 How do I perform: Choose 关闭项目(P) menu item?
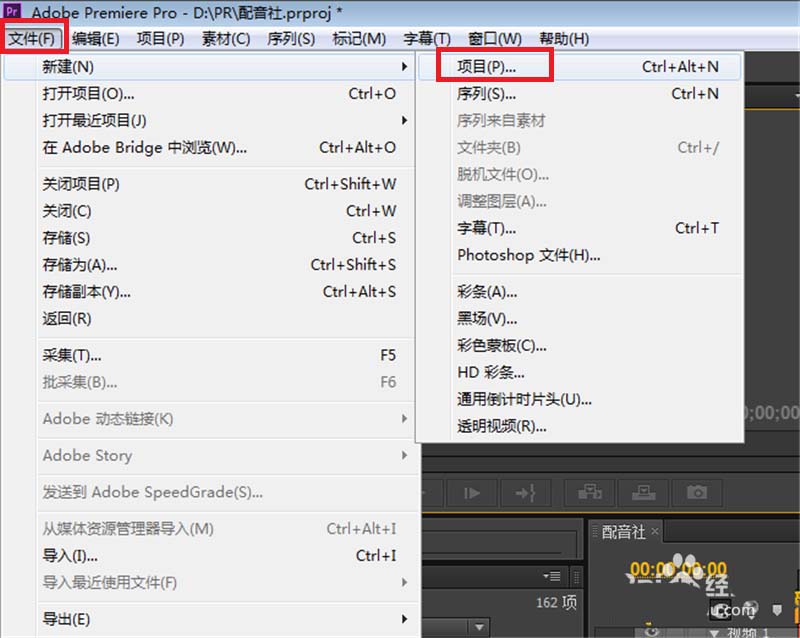[209, 184]
